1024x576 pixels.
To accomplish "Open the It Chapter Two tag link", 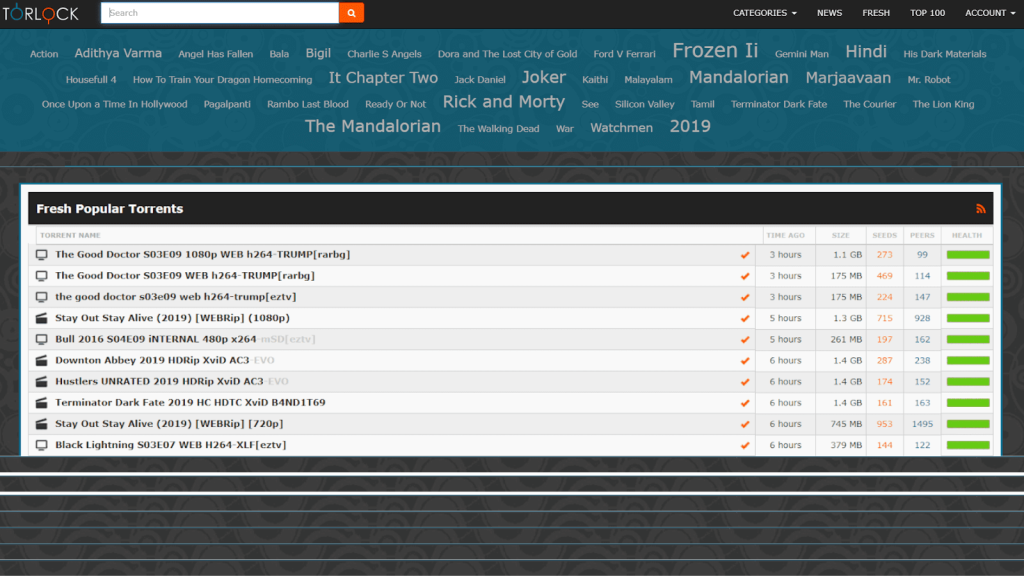I will [383, 78].
